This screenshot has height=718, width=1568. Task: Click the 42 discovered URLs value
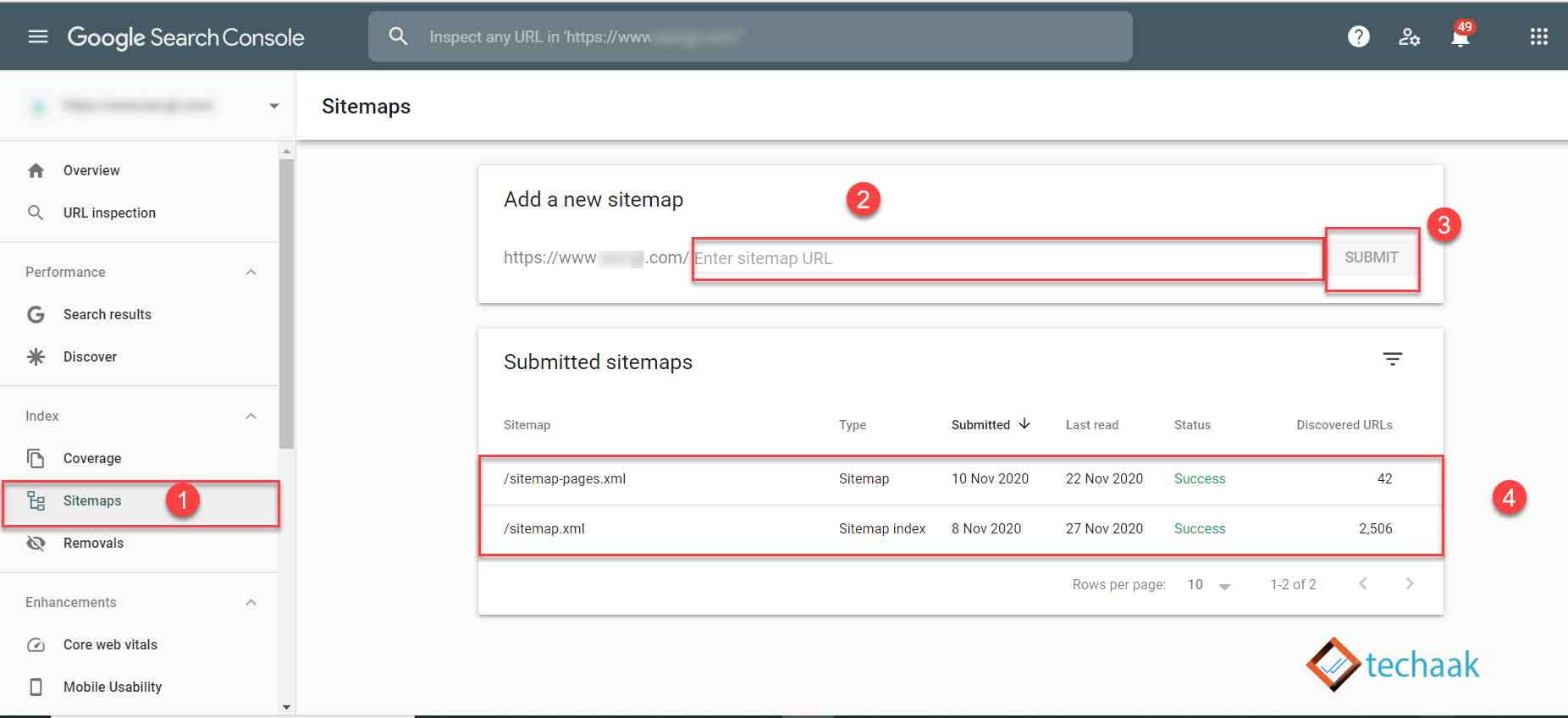(x=1385, y=478)
